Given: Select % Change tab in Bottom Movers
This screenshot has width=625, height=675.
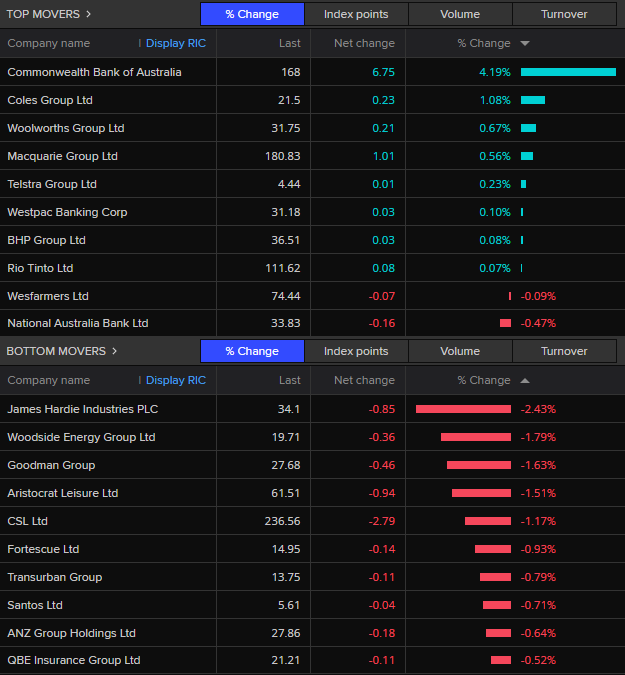Looking at the screenshot, I should [252, 351].
